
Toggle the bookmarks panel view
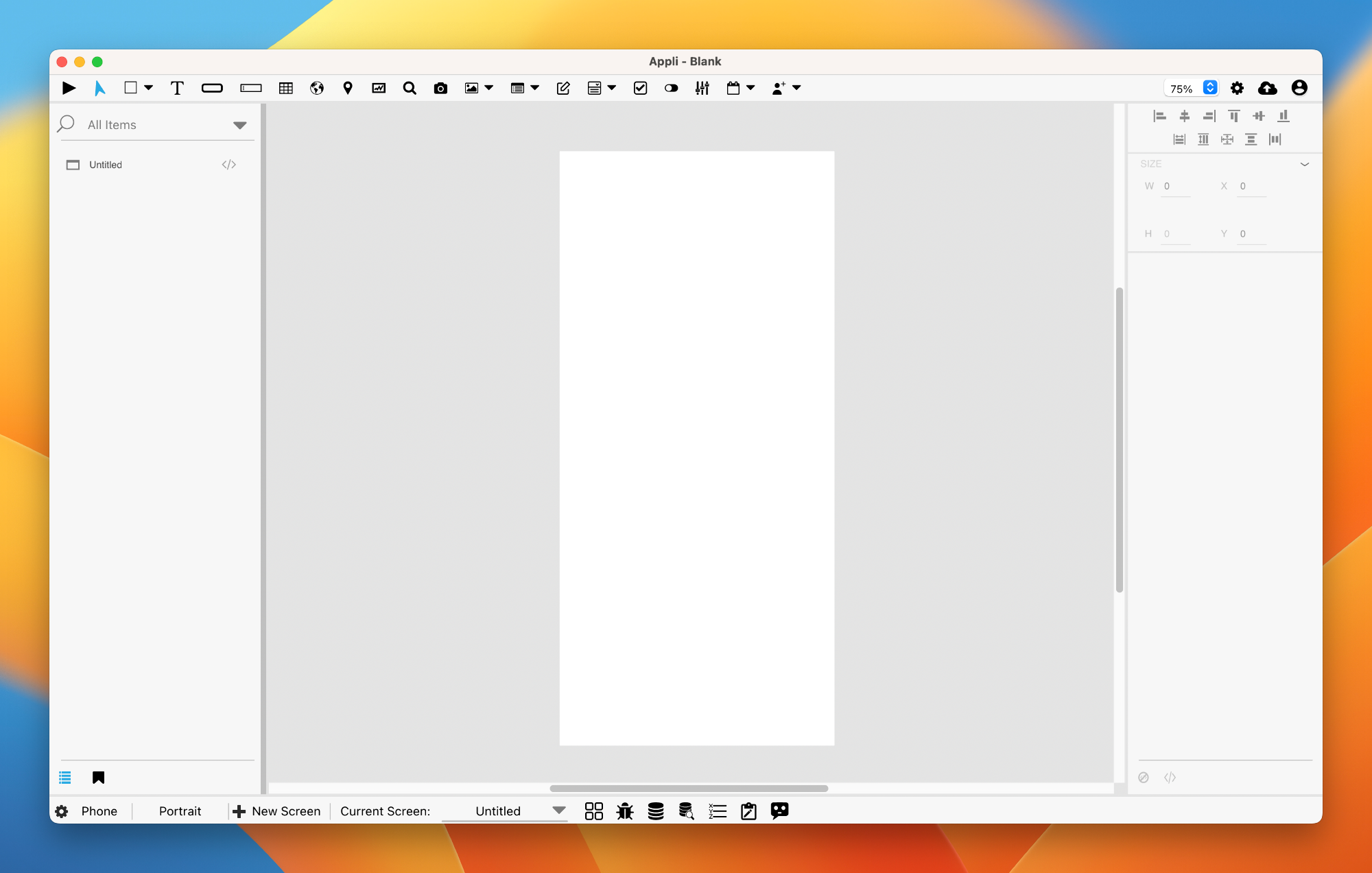(x=99, y=778)
